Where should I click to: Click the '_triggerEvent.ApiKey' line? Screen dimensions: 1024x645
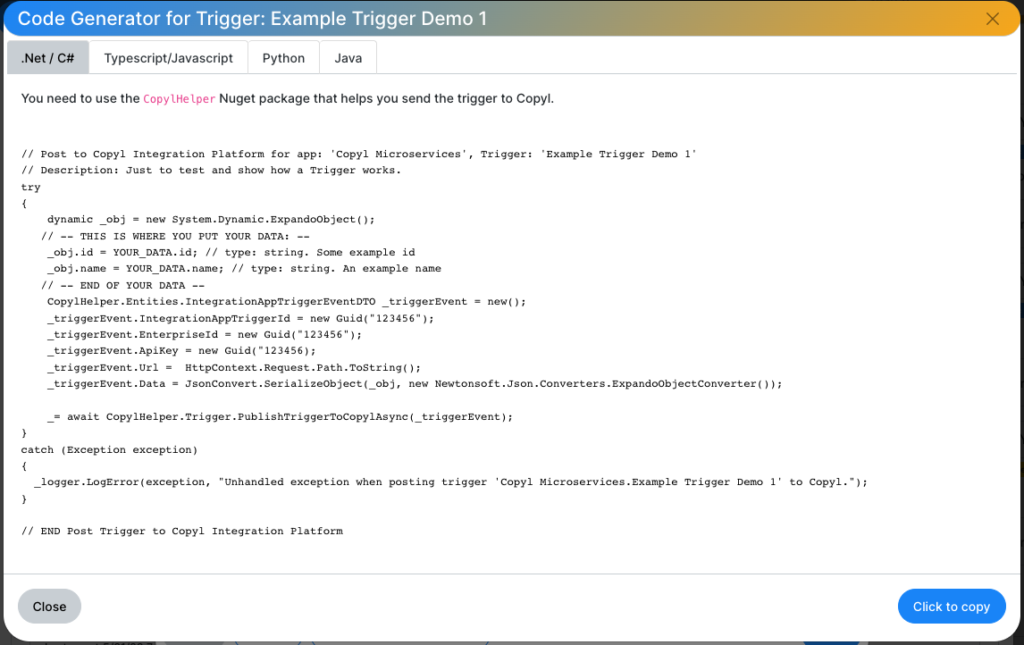[182, 351]
